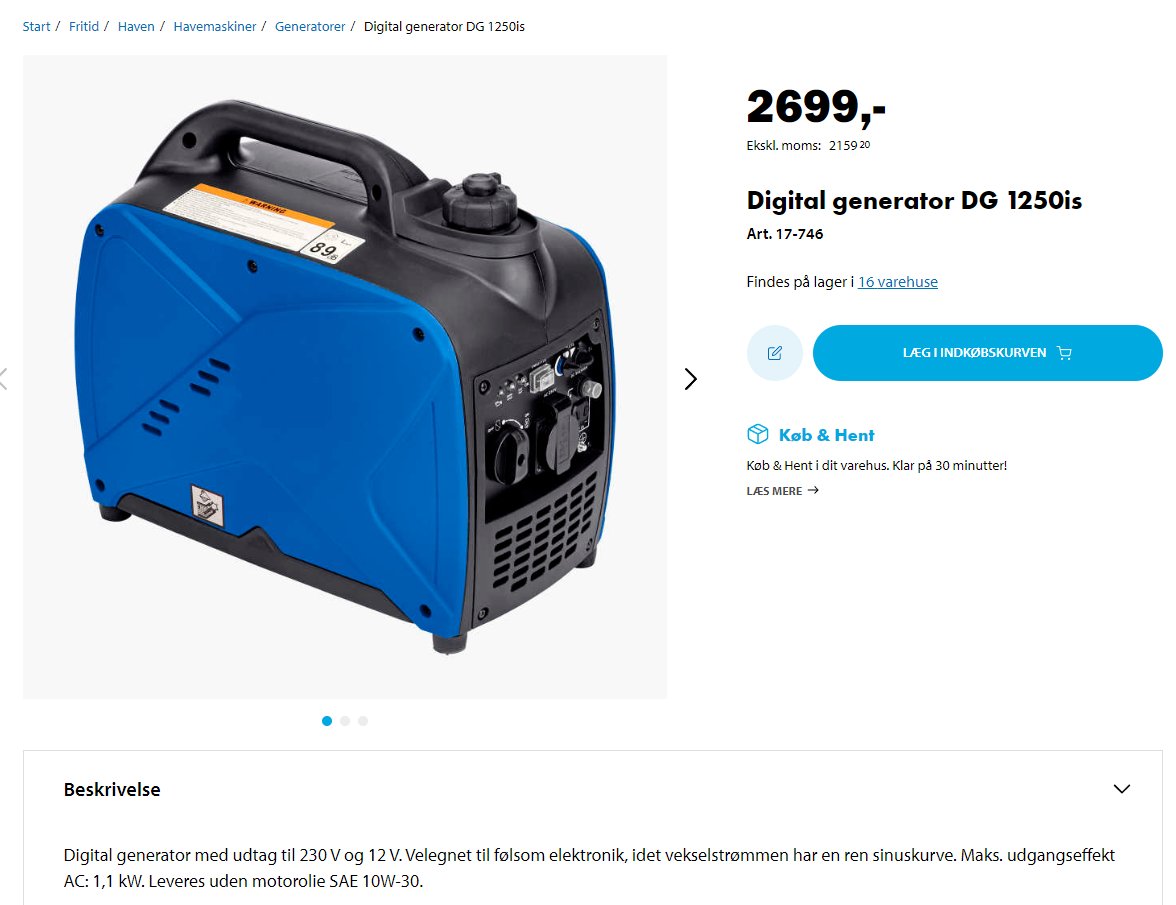Viewport: 1176px width, 905px height.
Task: Click the arrow next to LÆS MERE
Action: [813, 490]
